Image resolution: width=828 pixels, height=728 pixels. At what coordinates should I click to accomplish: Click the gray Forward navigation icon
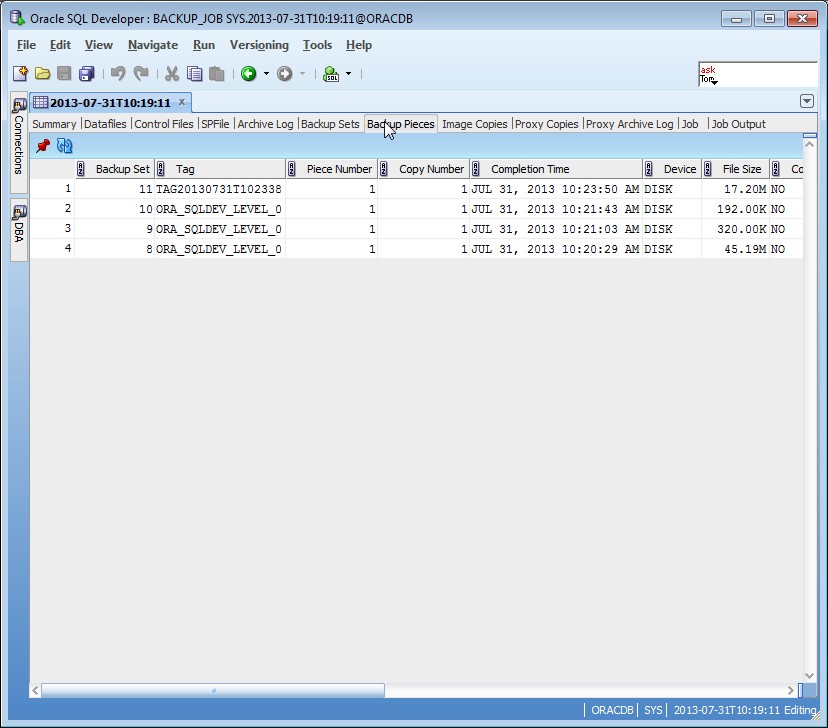[x=285, y=73]
